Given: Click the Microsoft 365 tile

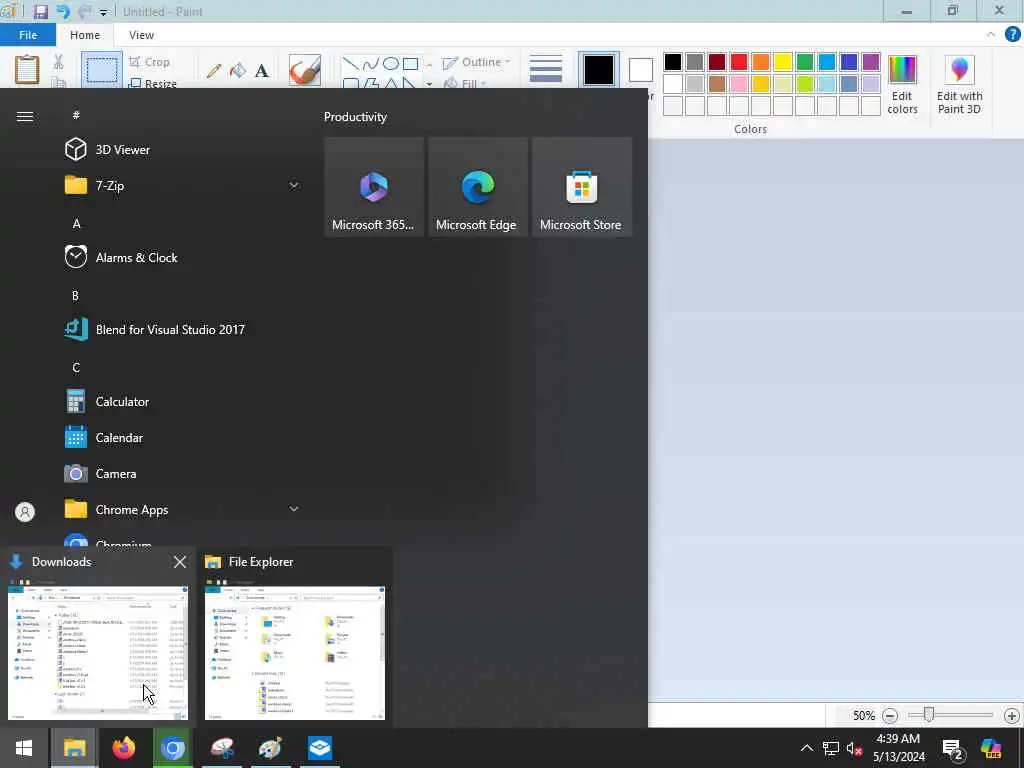Looking at the screenshot, I should tap(374, 187).
